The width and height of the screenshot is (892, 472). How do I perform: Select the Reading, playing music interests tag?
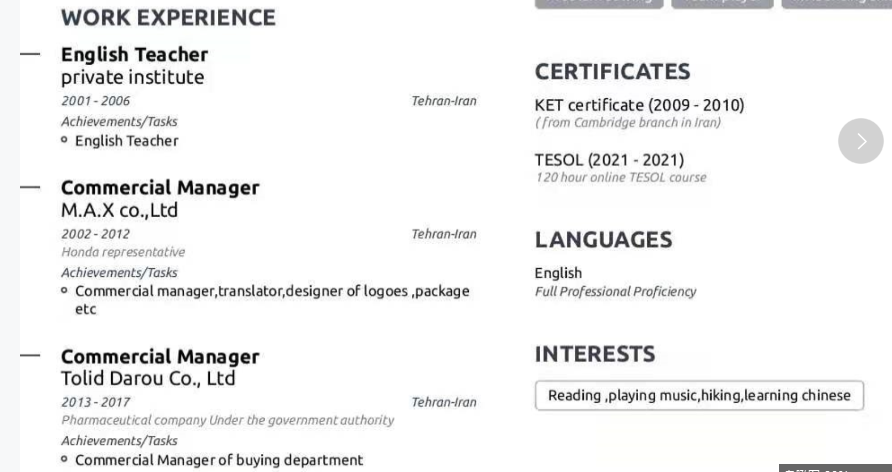click(x=699, y=395)
